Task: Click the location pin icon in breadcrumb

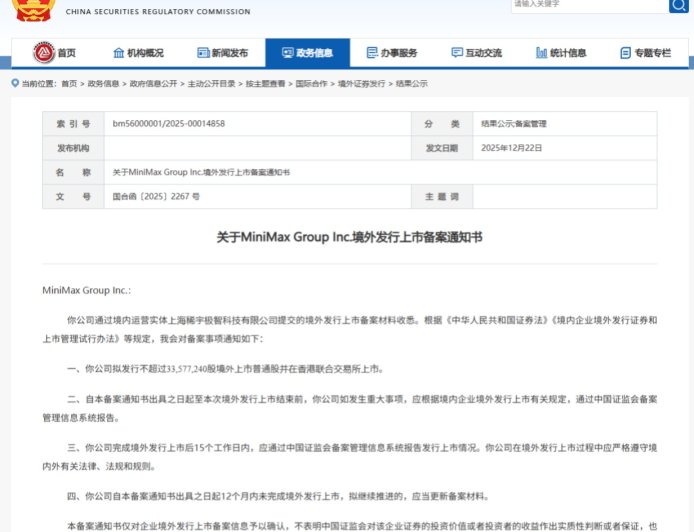Action: click(x=15, y=83)
